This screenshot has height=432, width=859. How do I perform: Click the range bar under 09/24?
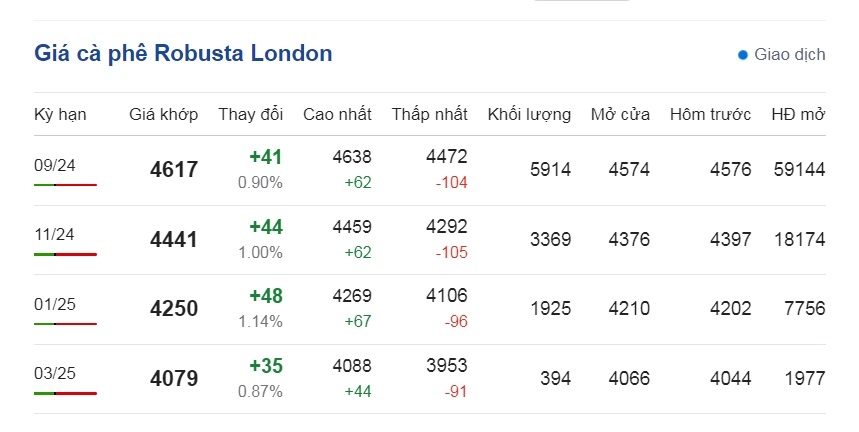[65, 185]
